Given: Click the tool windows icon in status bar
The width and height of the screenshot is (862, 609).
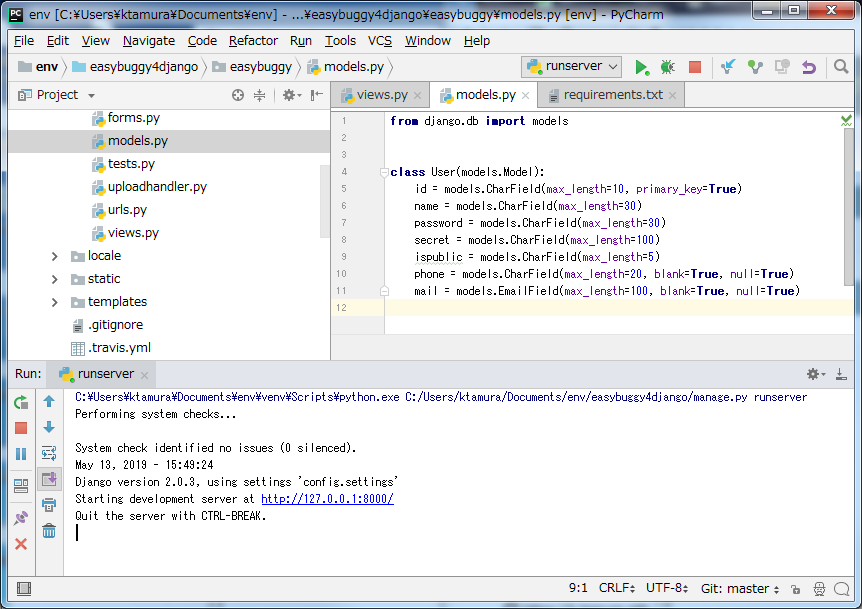Looking at the screenshot, I should click(x=24, y=589).
